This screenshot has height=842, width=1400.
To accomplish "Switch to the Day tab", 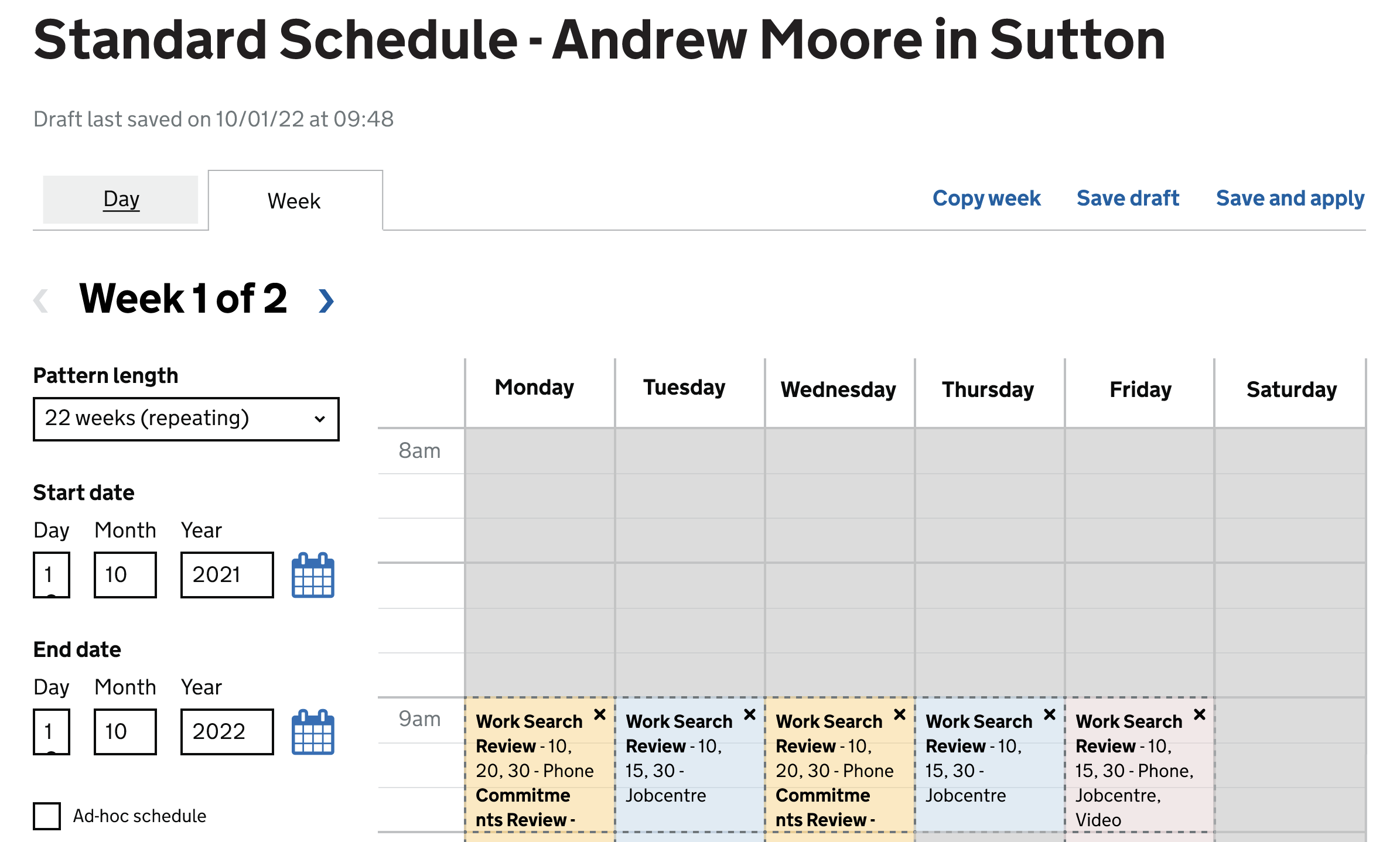I will [x=121, y=199].
